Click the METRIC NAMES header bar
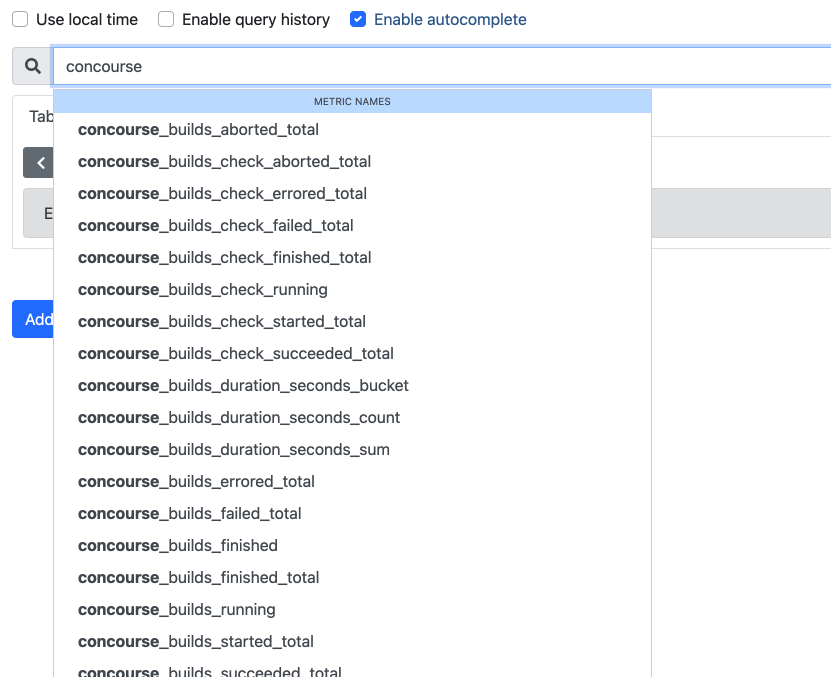Screen dimensions: 831x677 coord(352,101)
